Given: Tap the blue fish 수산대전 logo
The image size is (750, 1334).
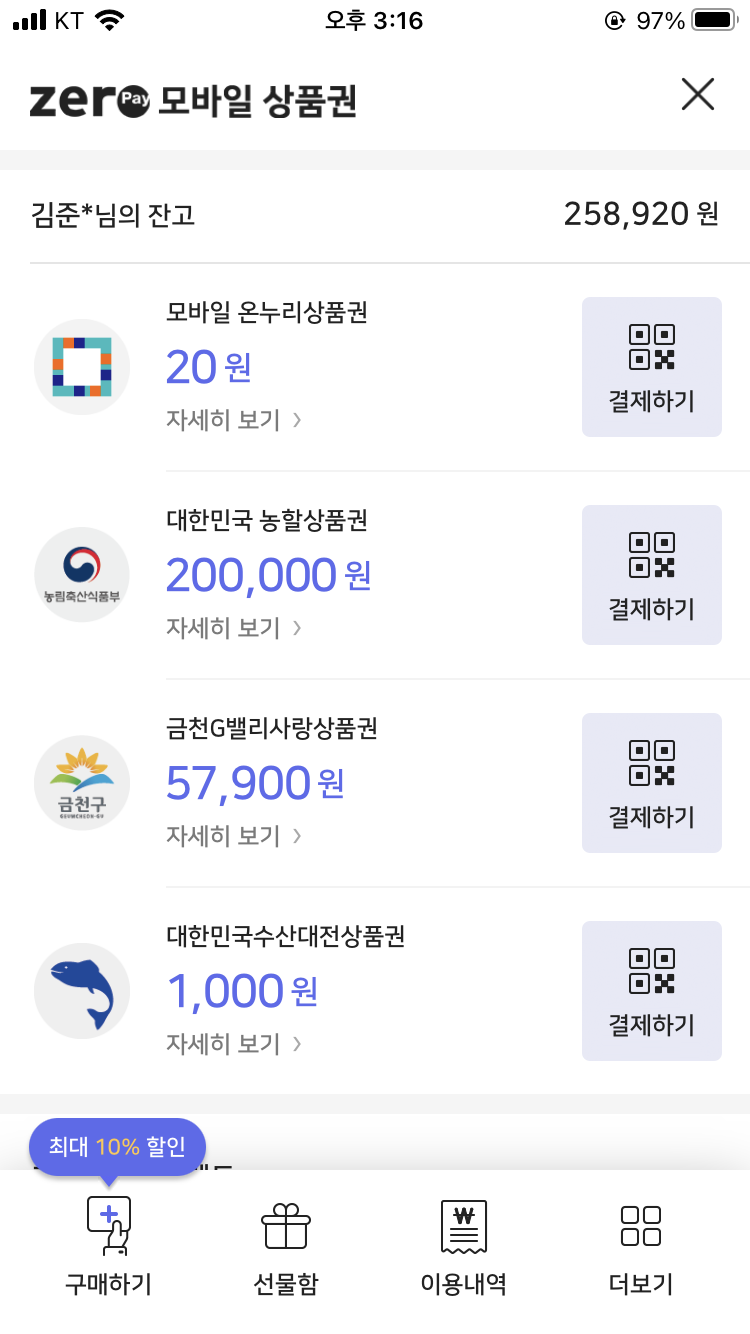Looking at the screenshot, I should pyautogui.click(x=82, y=991).
